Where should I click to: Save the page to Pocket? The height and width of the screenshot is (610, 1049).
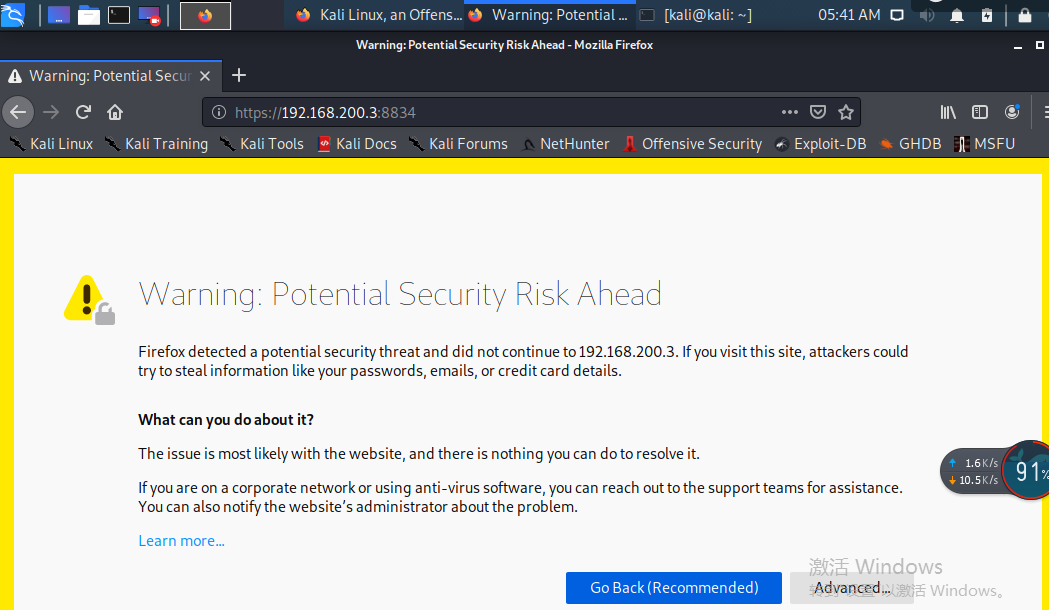(x=818, y=112)
